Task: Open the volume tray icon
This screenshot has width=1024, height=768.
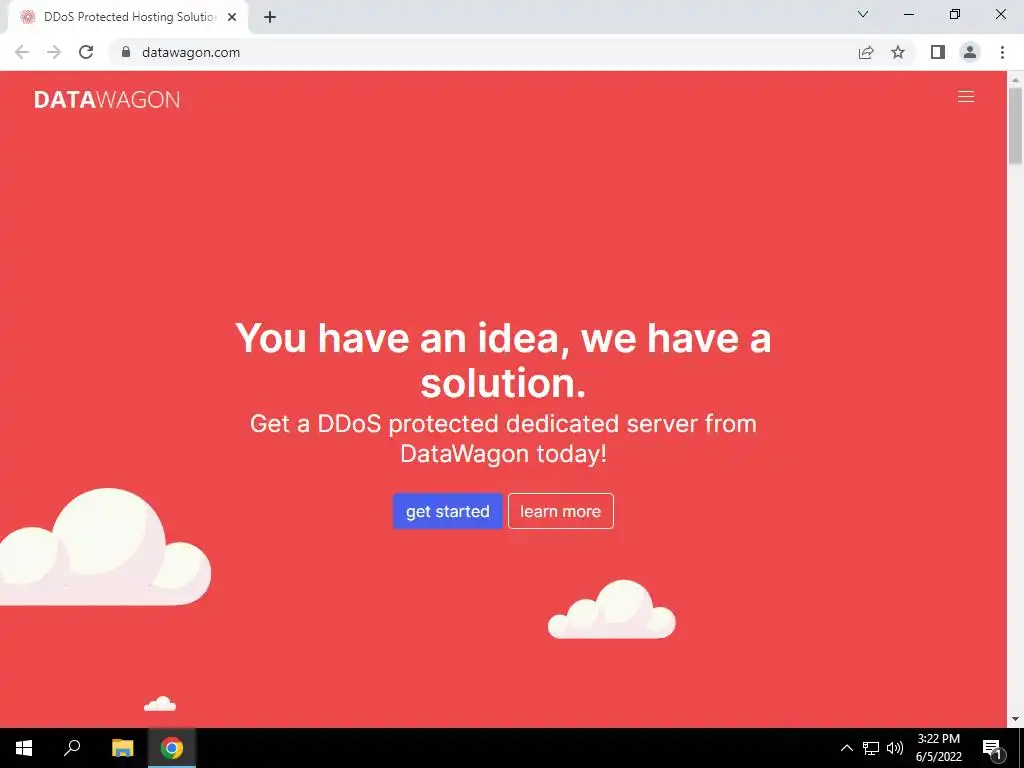Action: click(x=895, y=748)
